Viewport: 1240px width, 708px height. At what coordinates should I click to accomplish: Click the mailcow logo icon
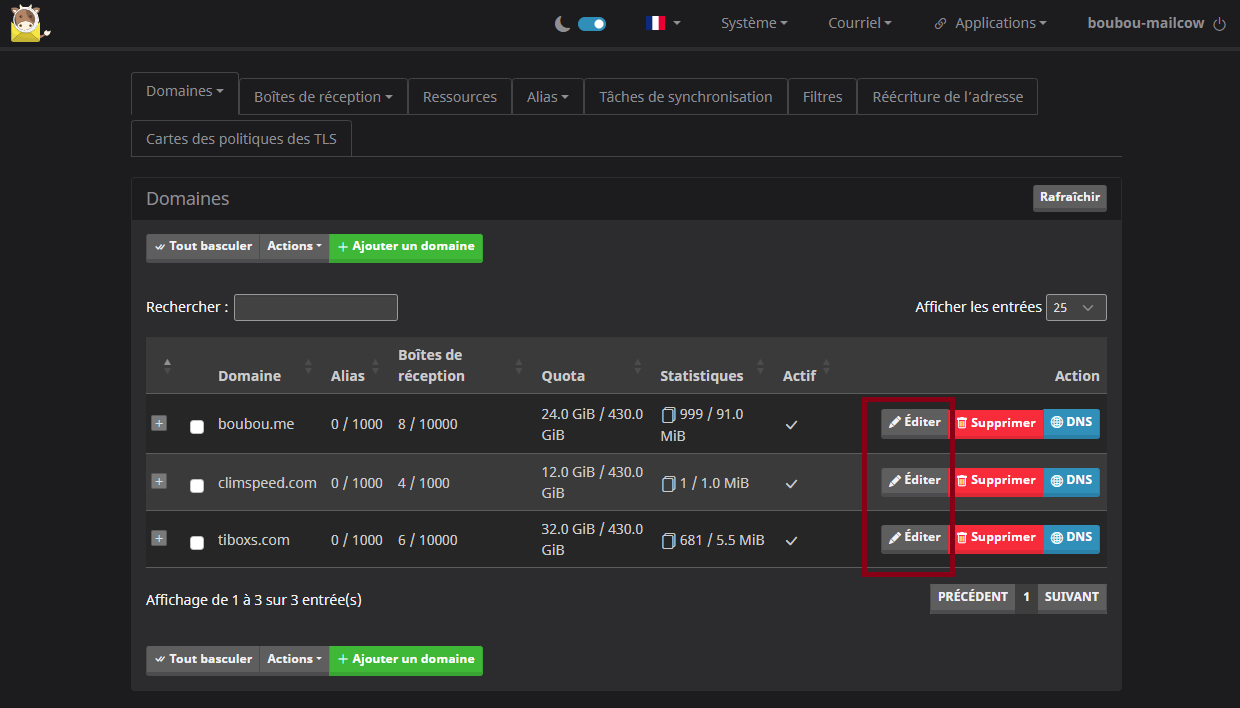29,23
